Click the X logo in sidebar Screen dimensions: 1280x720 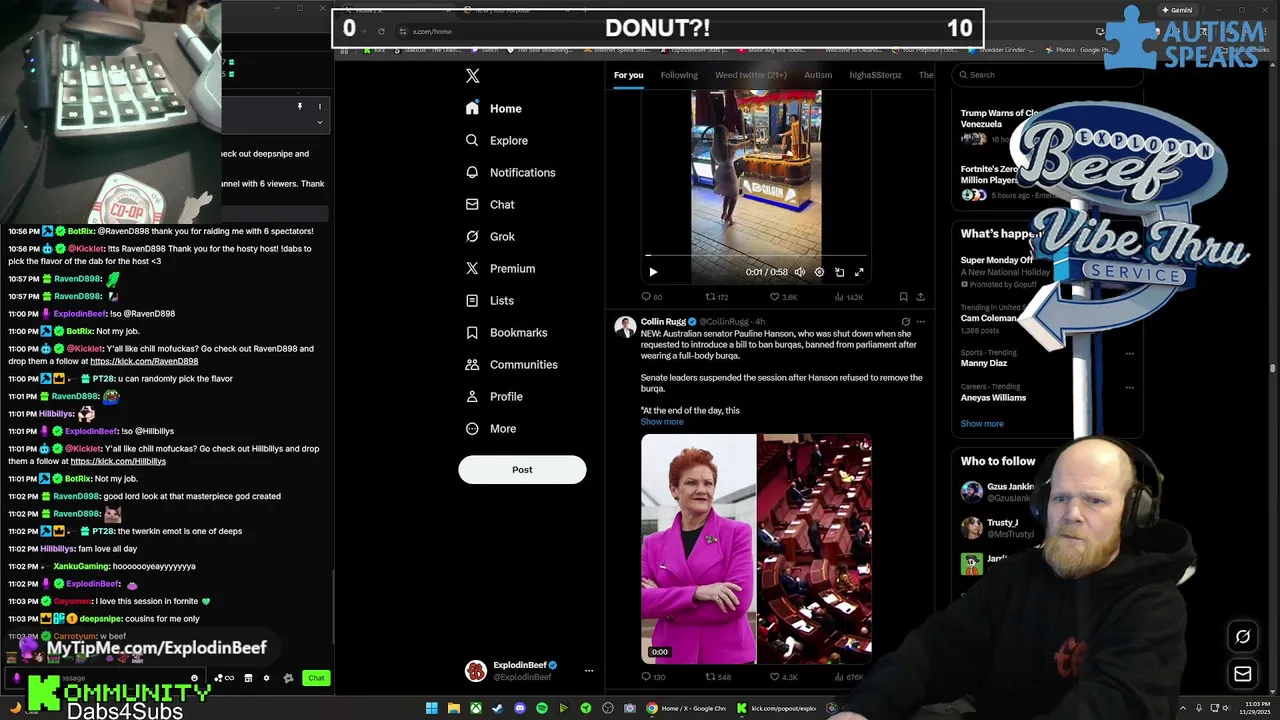pos(473,76)
